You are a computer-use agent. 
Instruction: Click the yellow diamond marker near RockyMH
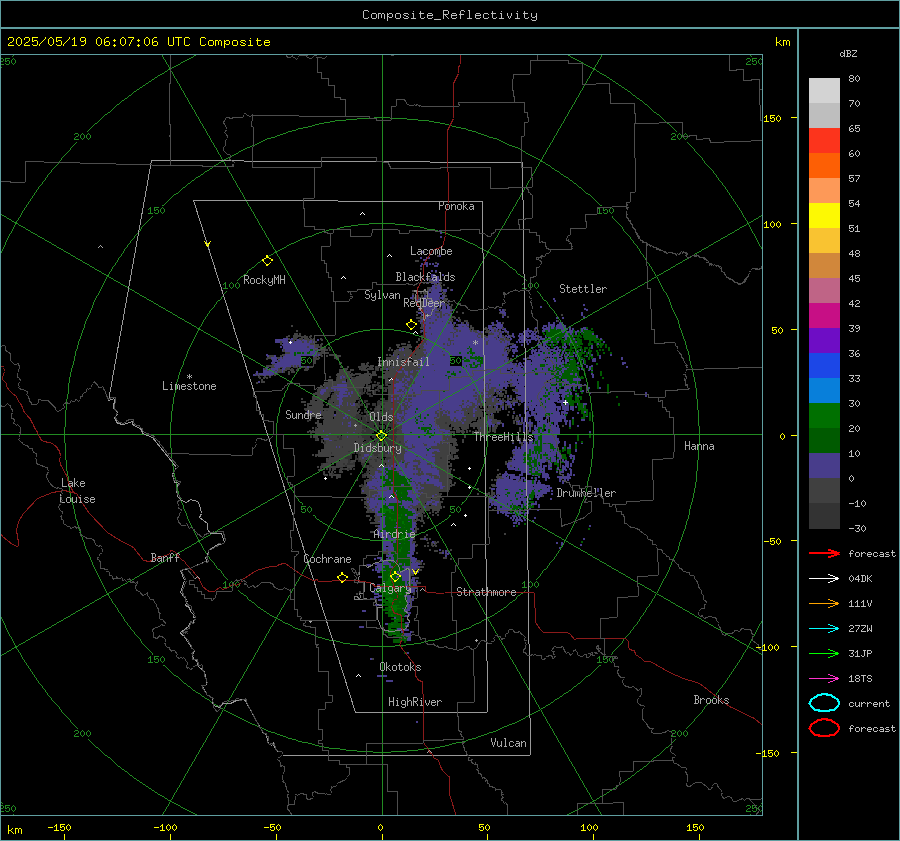tap(267, 261)
